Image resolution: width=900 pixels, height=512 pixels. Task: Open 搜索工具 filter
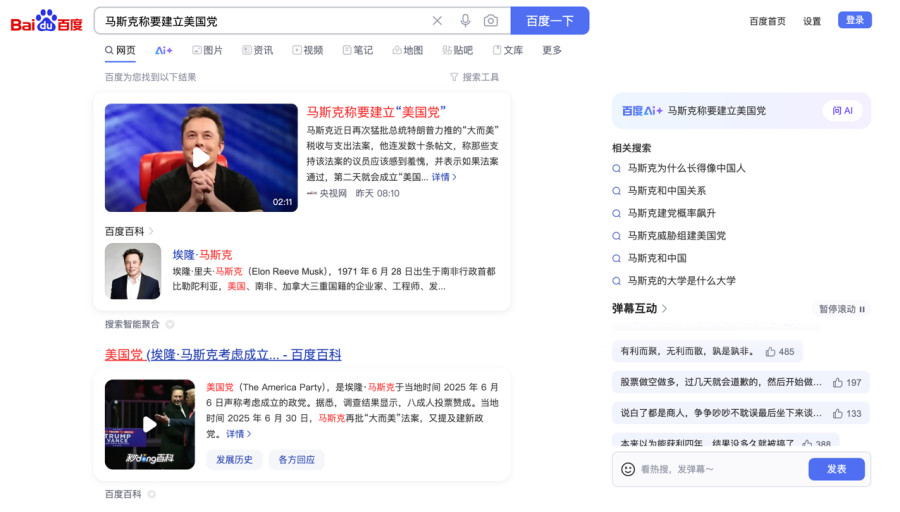(x=475, y=77)
